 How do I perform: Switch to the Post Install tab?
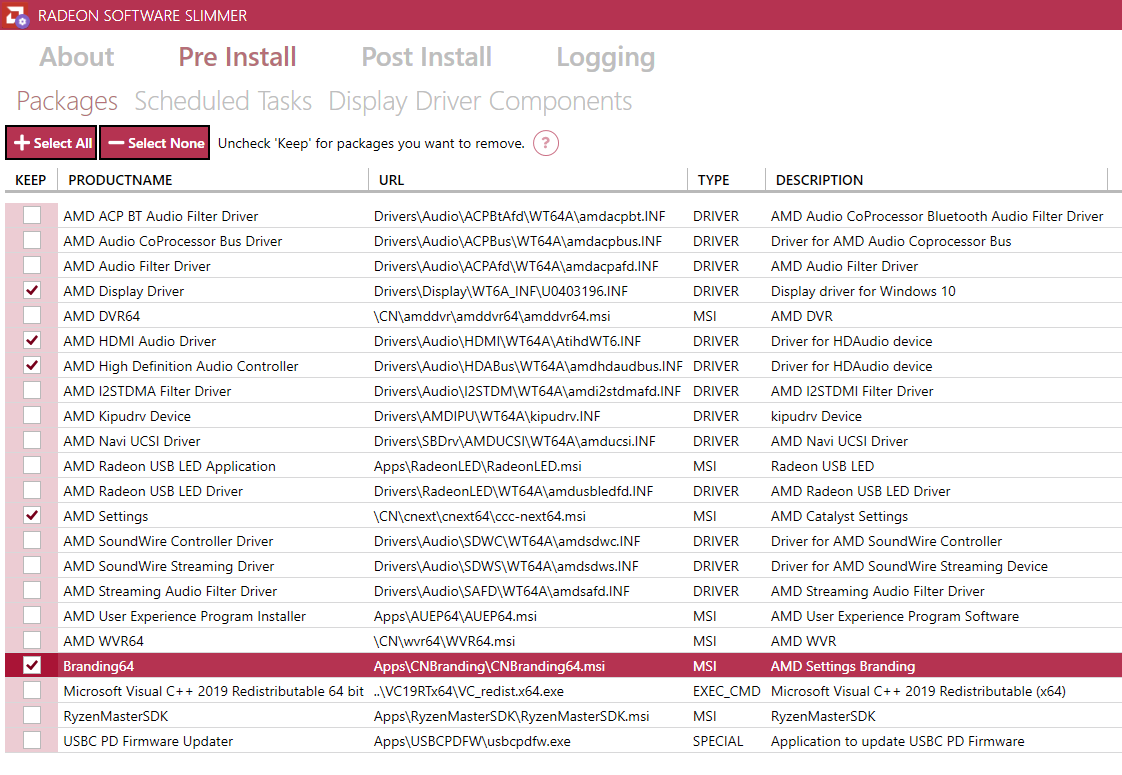tap(426, 57)
